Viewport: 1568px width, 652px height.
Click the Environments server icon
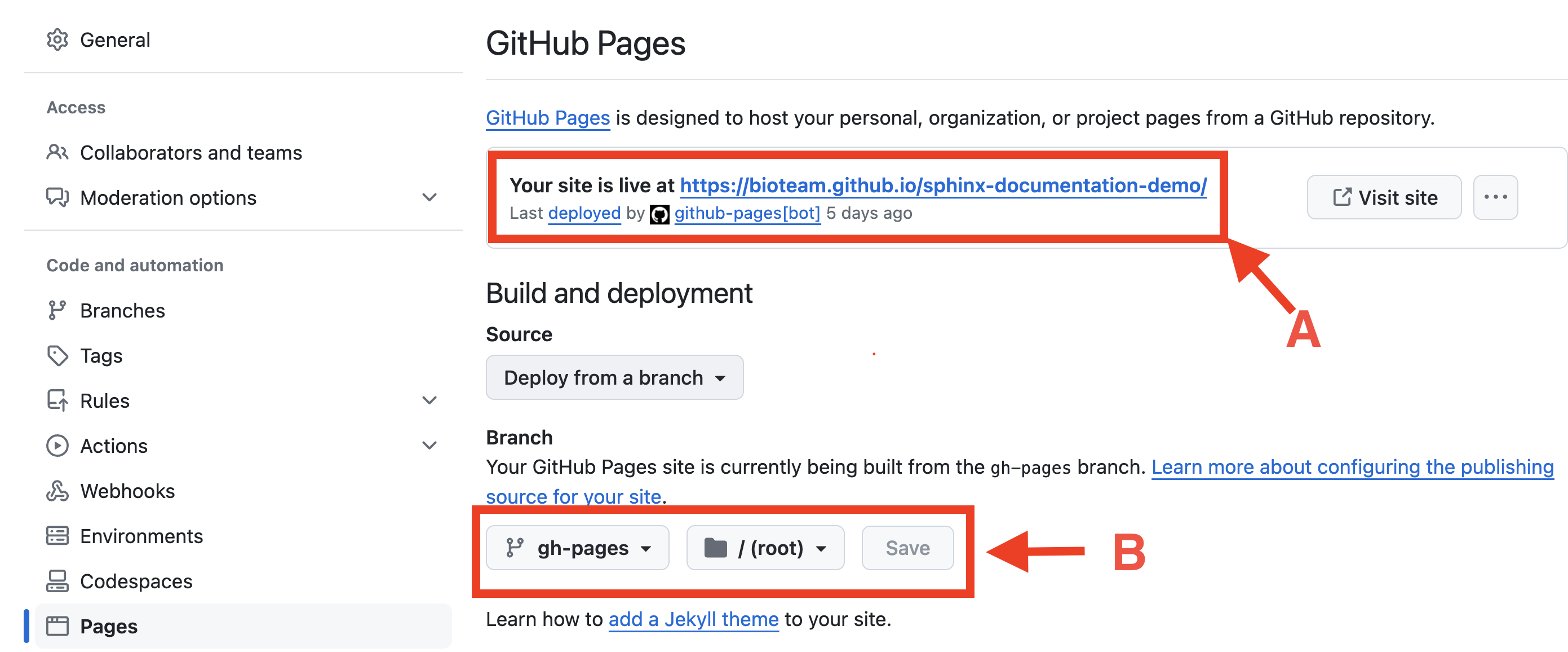(x=57, y=536)
